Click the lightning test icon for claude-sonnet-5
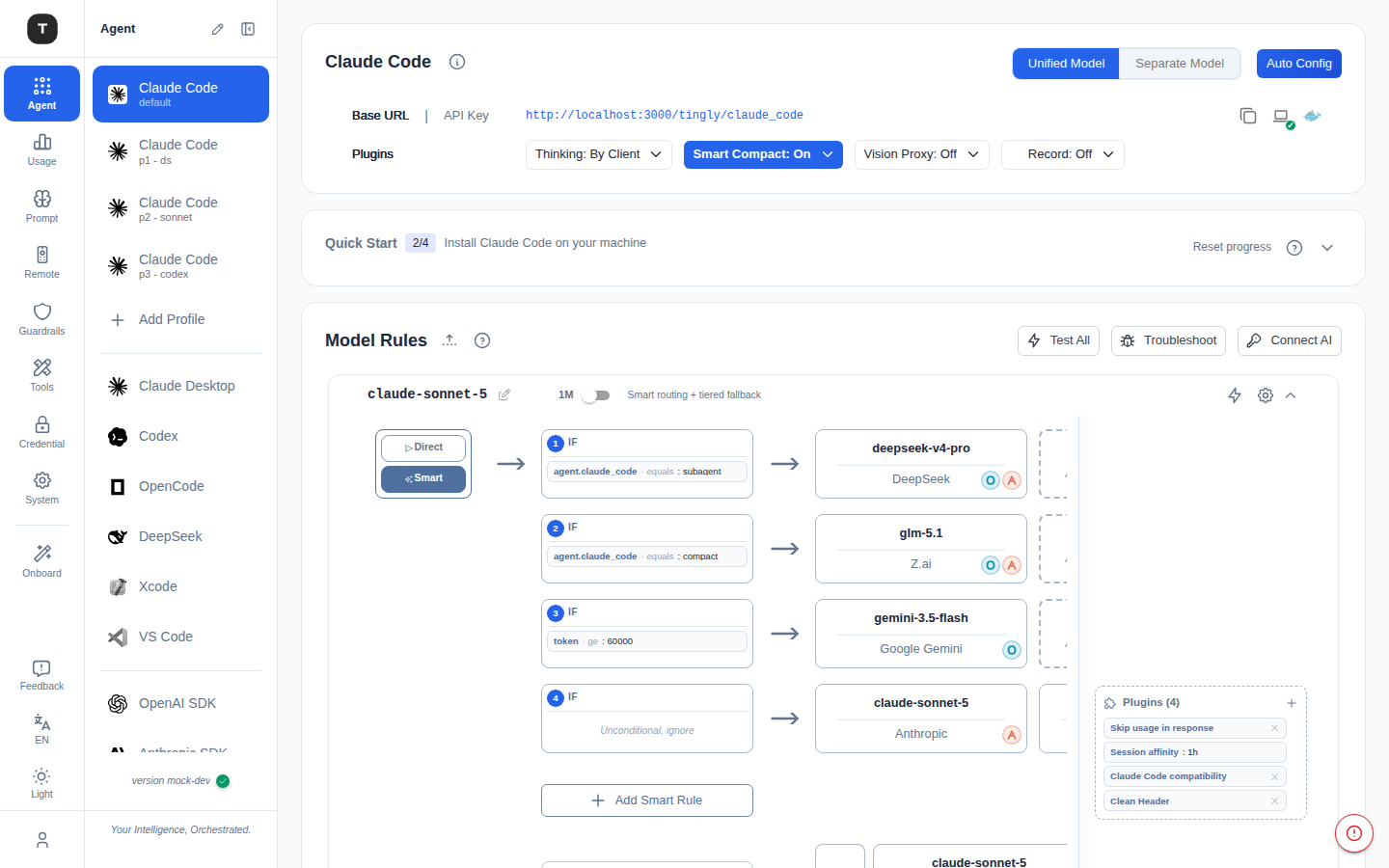 pyautogui.click(x=1235, y=395)
